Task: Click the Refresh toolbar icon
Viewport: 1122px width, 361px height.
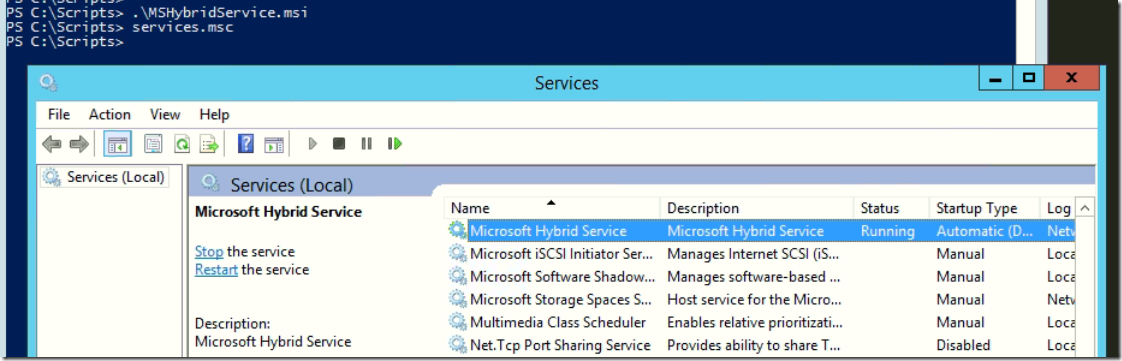Action: point(182,144)
